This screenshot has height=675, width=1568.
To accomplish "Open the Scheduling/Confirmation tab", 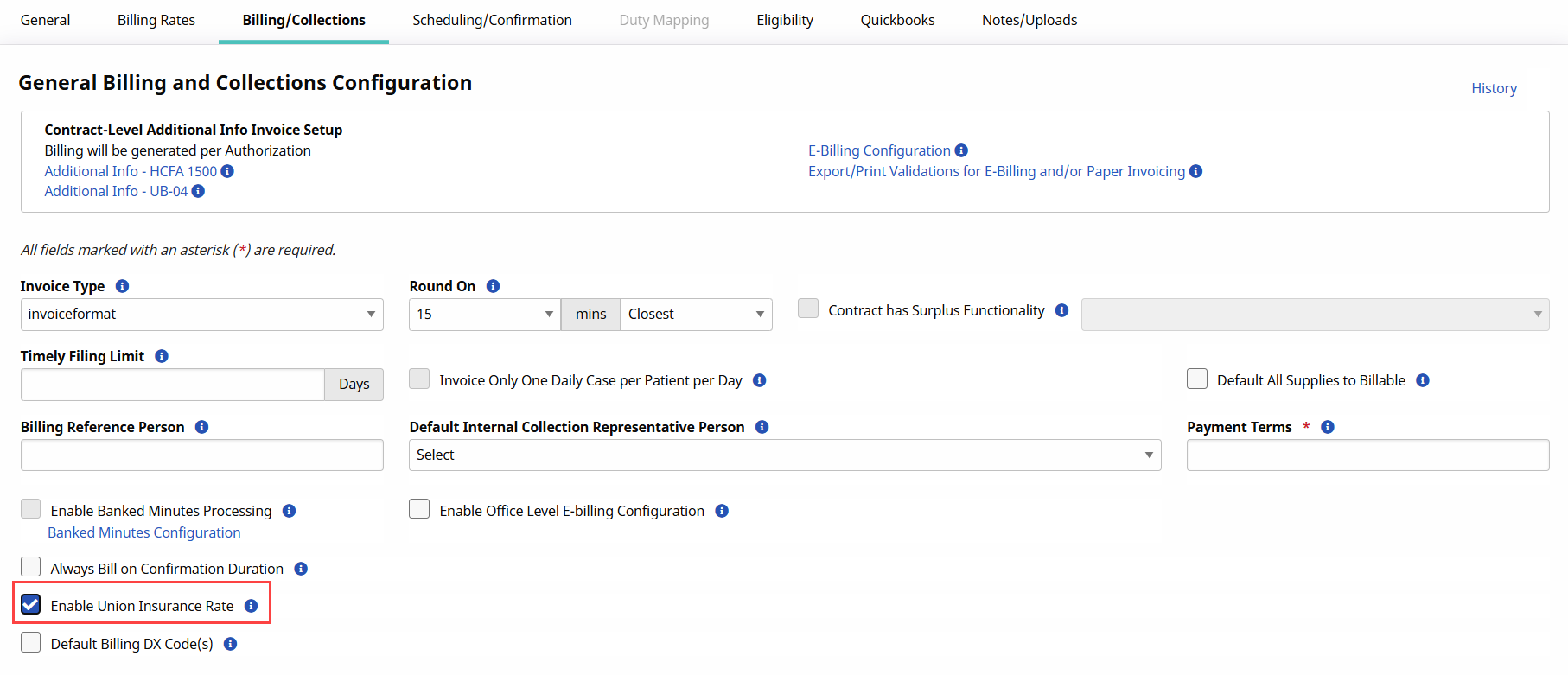I will 492,20.
